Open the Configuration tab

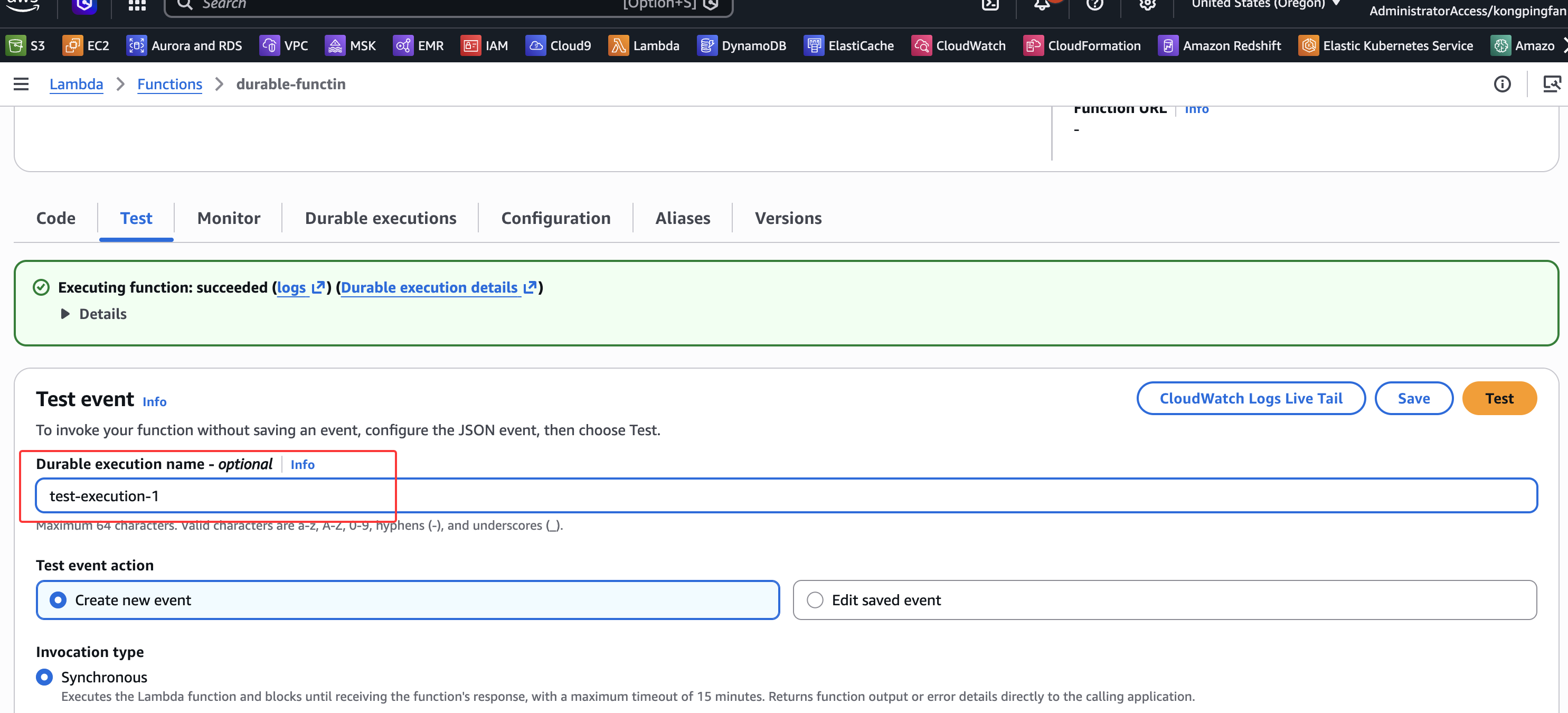coord(555,218)
